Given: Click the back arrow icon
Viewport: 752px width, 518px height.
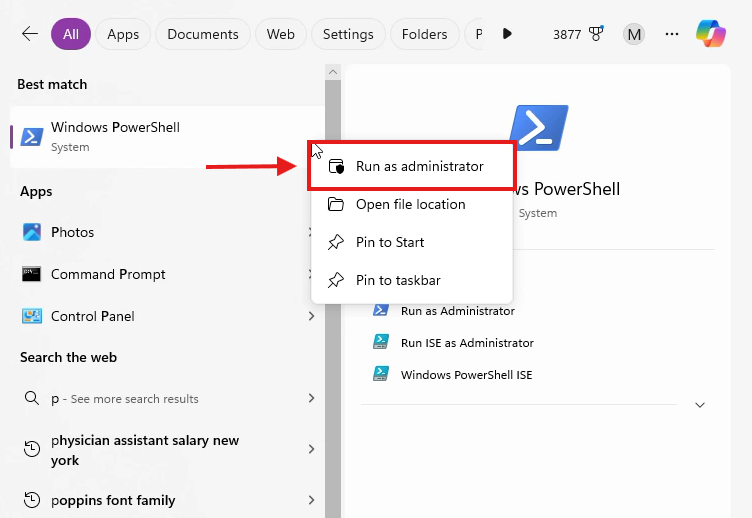Looking at the screenshot, I should (x=30, y=34).
